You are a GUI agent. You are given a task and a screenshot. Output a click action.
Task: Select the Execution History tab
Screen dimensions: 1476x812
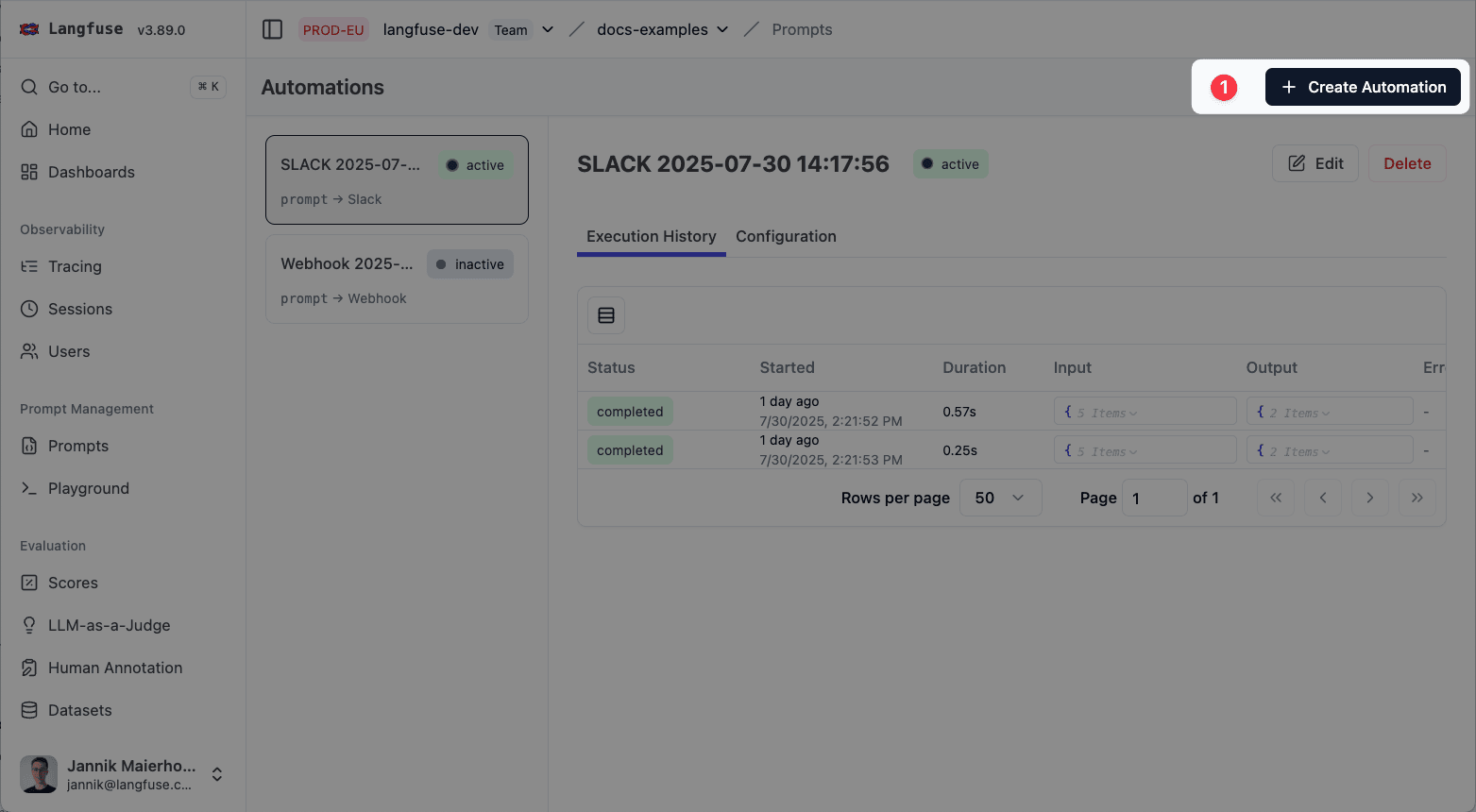click(x=651, y=236)
